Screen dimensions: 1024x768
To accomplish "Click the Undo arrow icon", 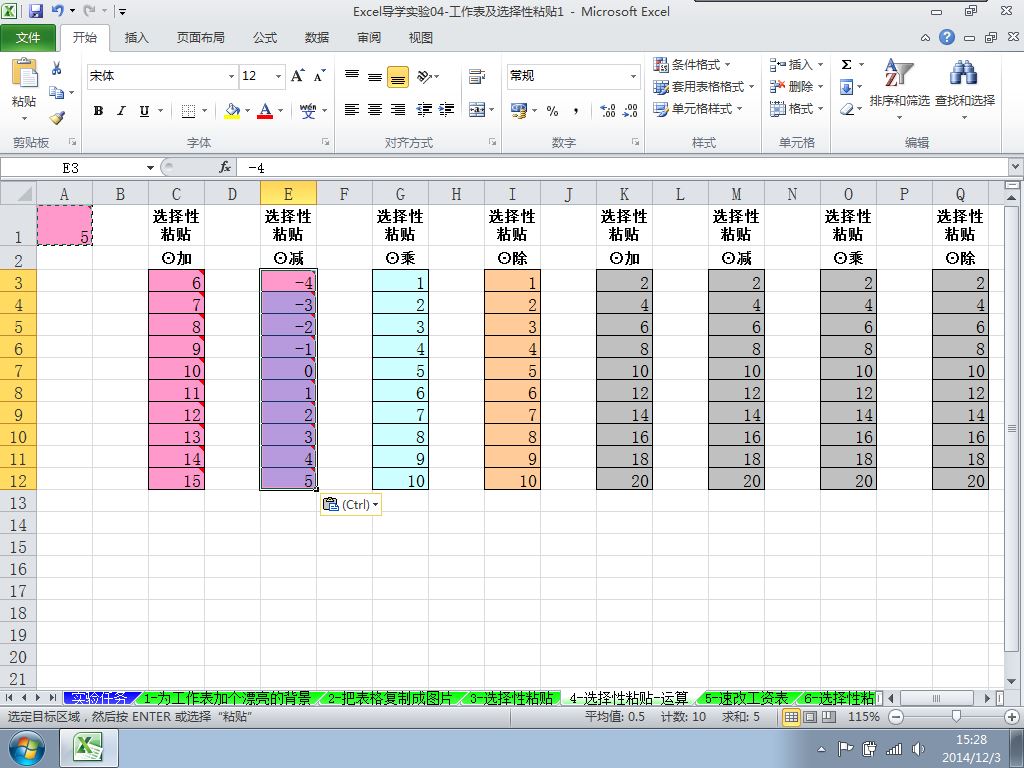I will pyautogui.click(x=57, y=11).
